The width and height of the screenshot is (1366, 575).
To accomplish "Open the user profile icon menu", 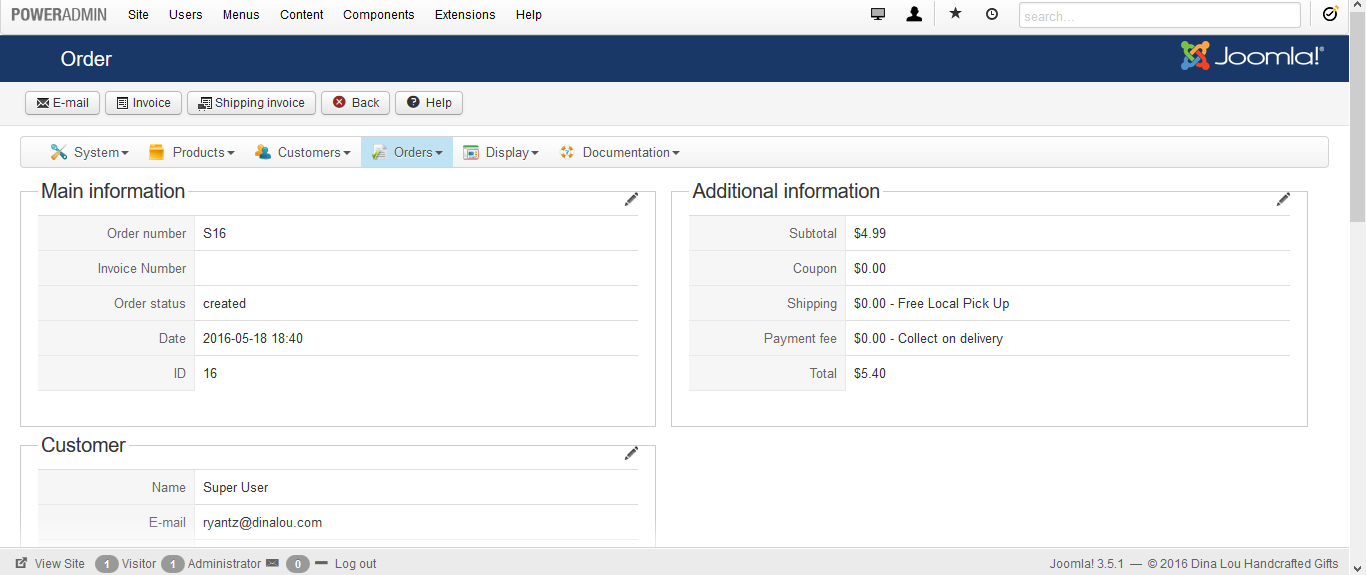I will pos(914,14).
